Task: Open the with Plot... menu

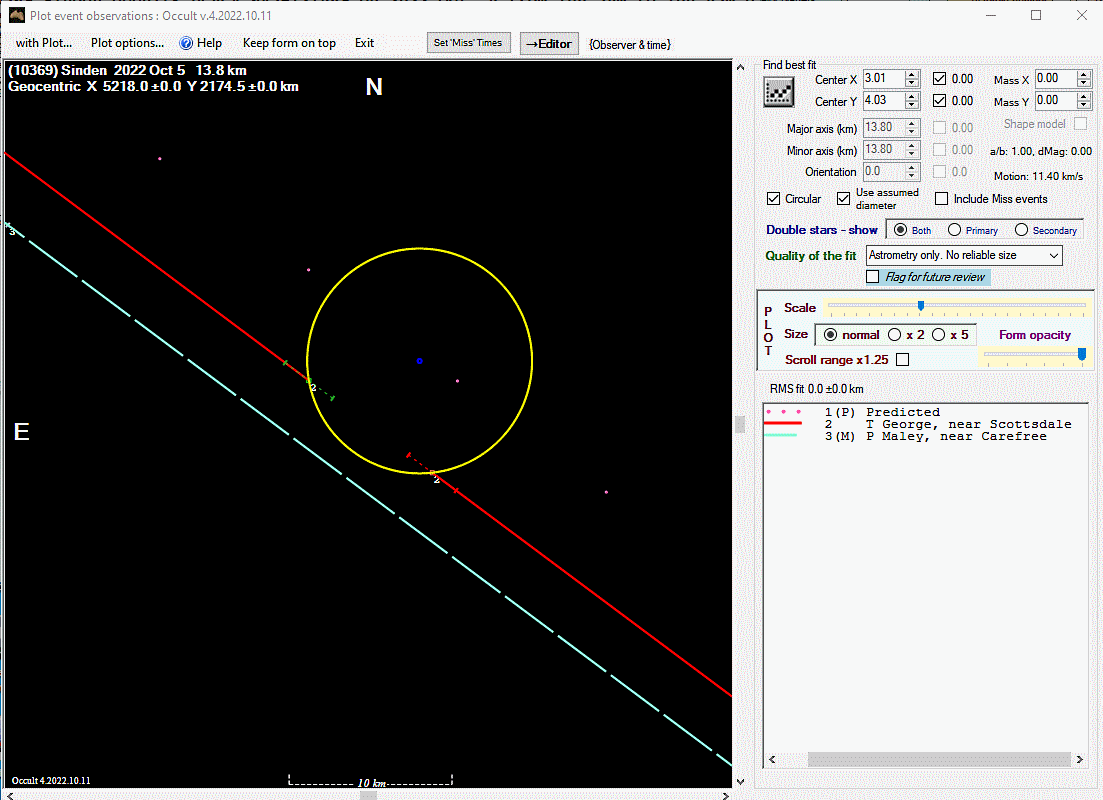Action: click(44, 43)
